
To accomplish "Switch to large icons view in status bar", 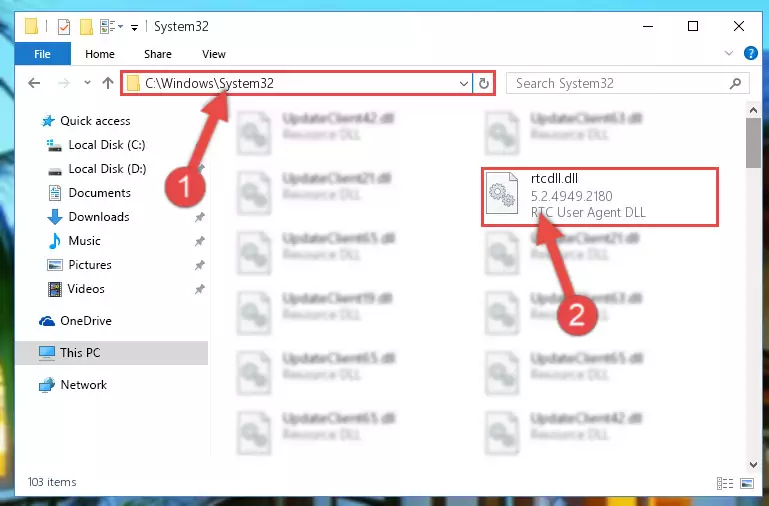I will 747,483.
